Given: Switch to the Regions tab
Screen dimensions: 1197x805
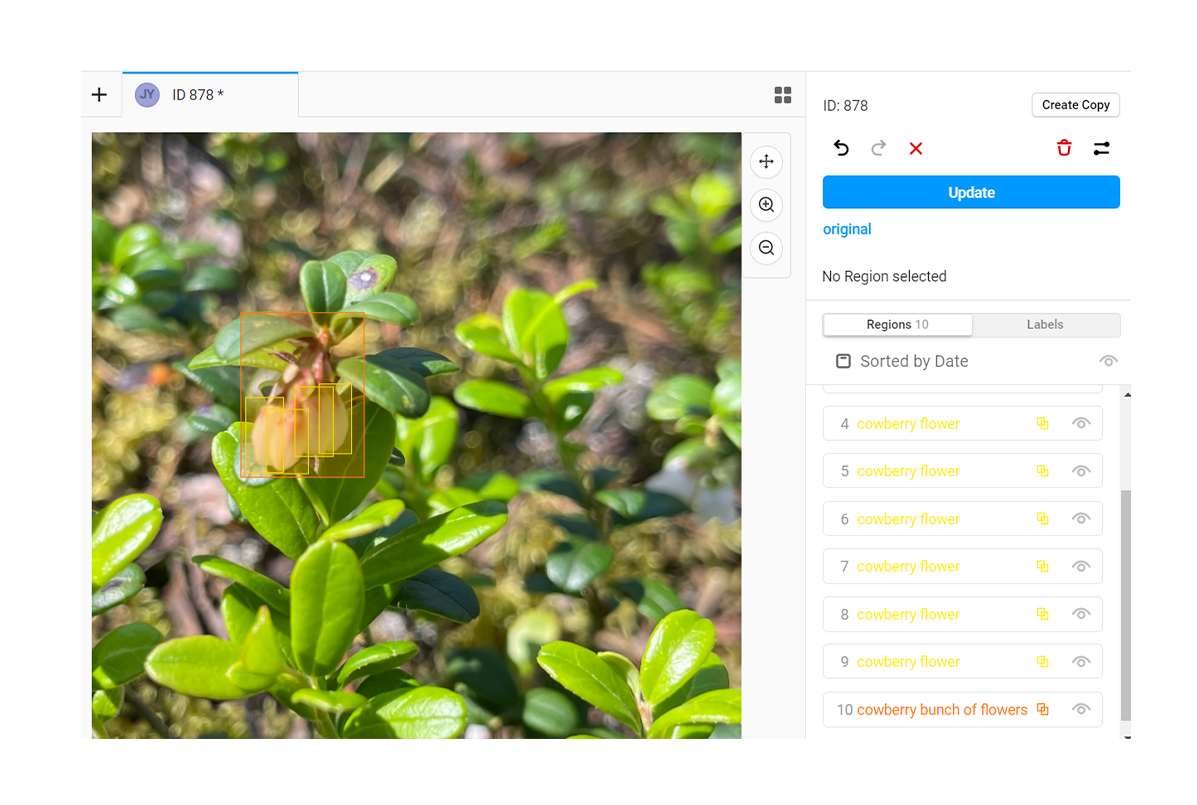Looking at the screenshot, I should pos(897,324).
